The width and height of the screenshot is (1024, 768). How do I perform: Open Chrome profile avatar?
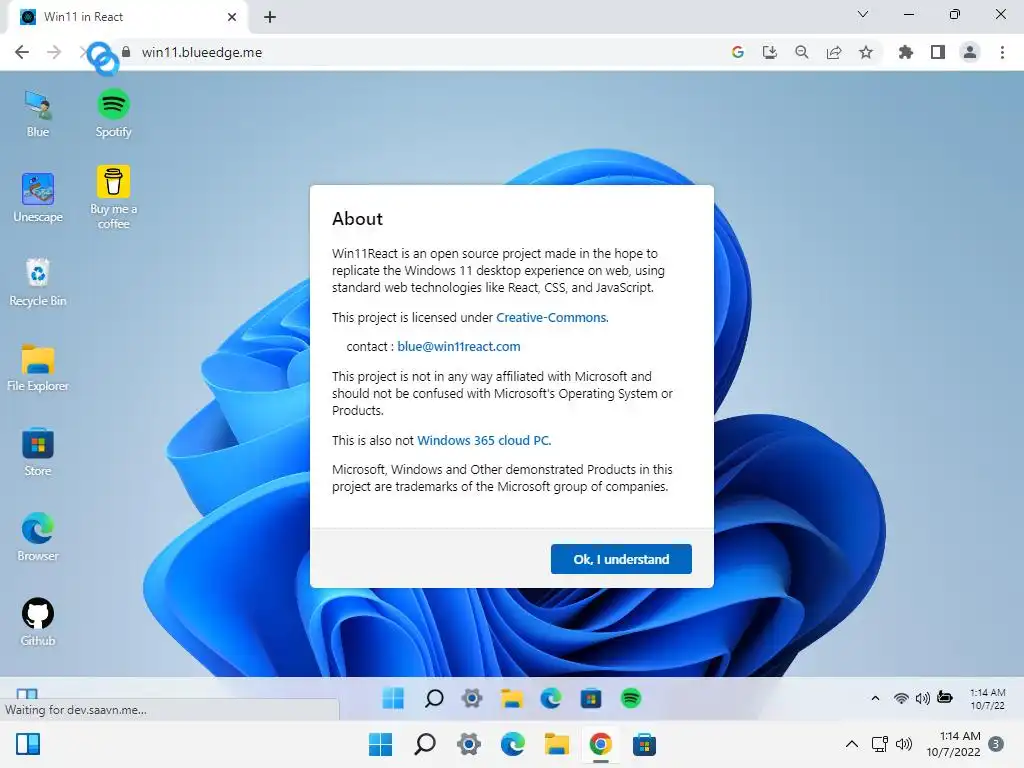coord(970,52)
